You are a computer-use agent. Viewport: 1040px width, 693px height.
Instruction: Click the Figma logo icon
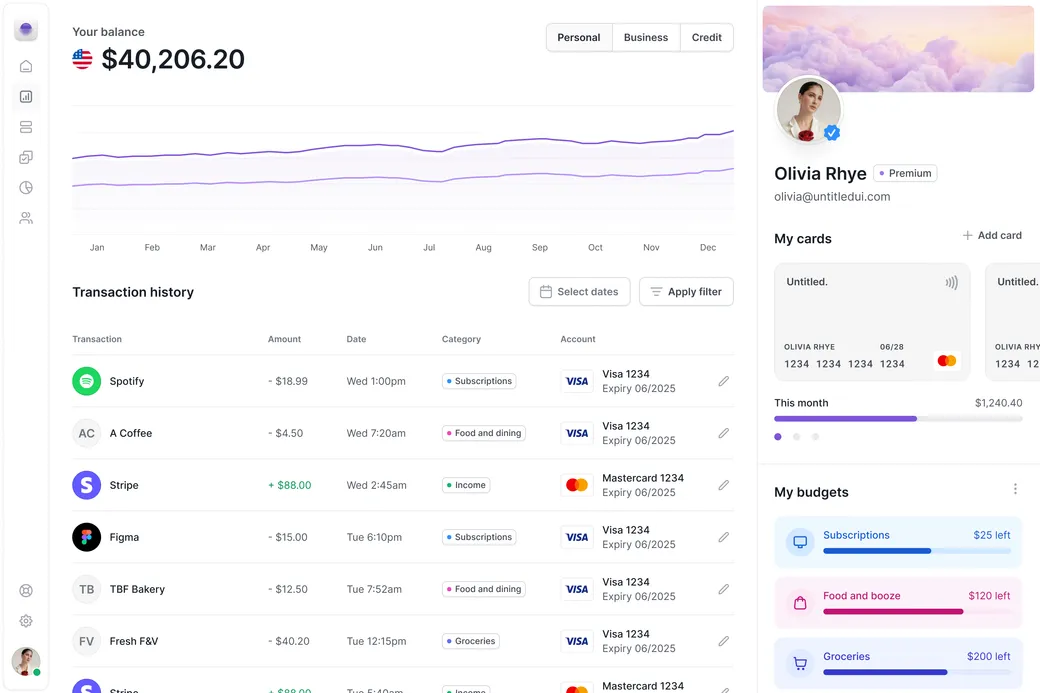point(86,537)
